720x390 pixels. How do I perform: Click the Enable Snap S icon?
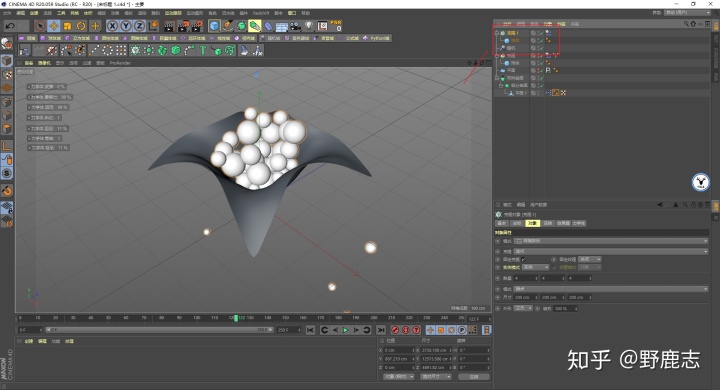pyautogui.click(x=6, y=173)
